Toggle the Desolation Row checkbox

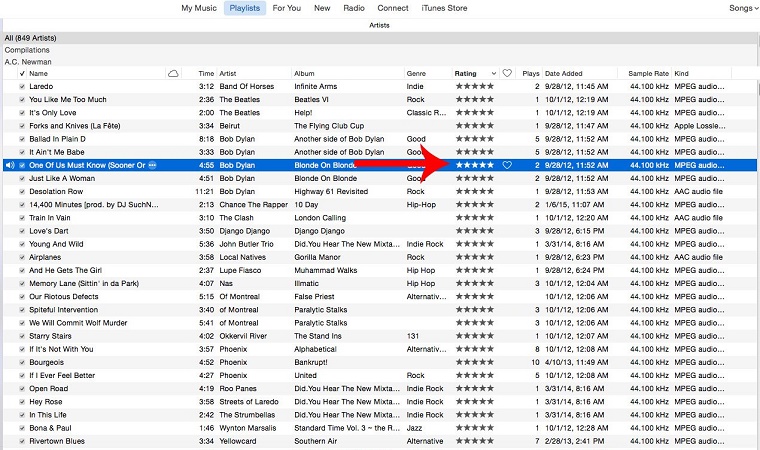point(22,192)
